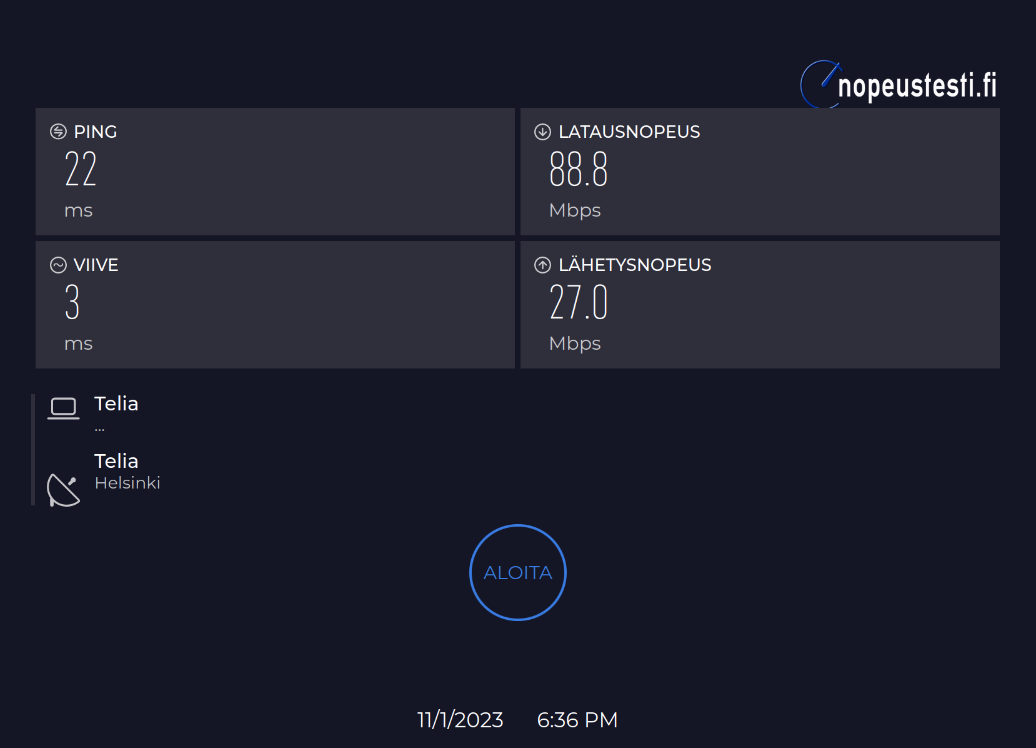Click the jitter wave icon beside VIIVE
Screen dimensions: 1036x748
[58, 265]
